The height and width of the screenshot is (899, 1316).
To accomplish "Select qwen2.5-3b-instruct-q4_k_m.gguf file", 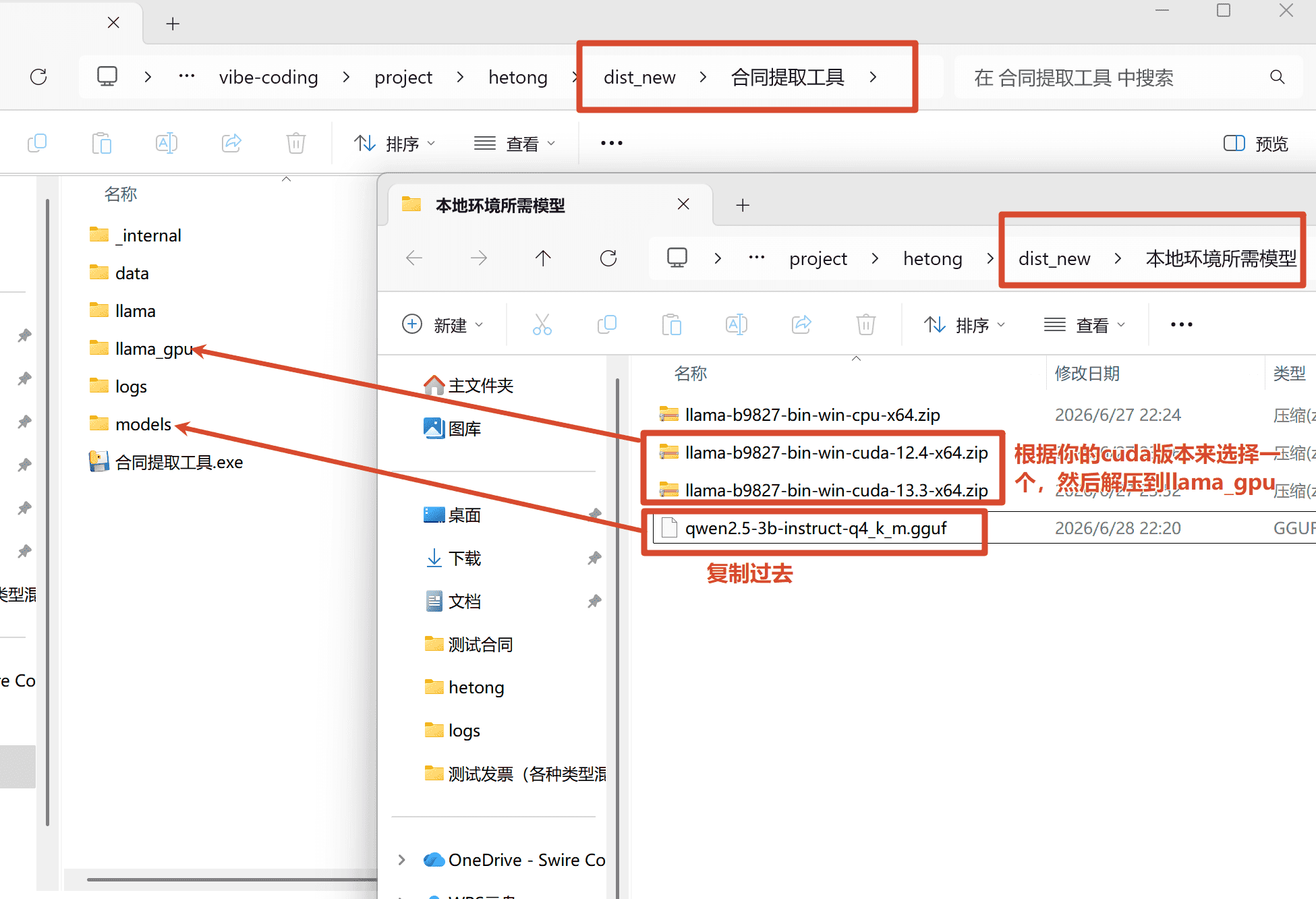I will 803,528.
